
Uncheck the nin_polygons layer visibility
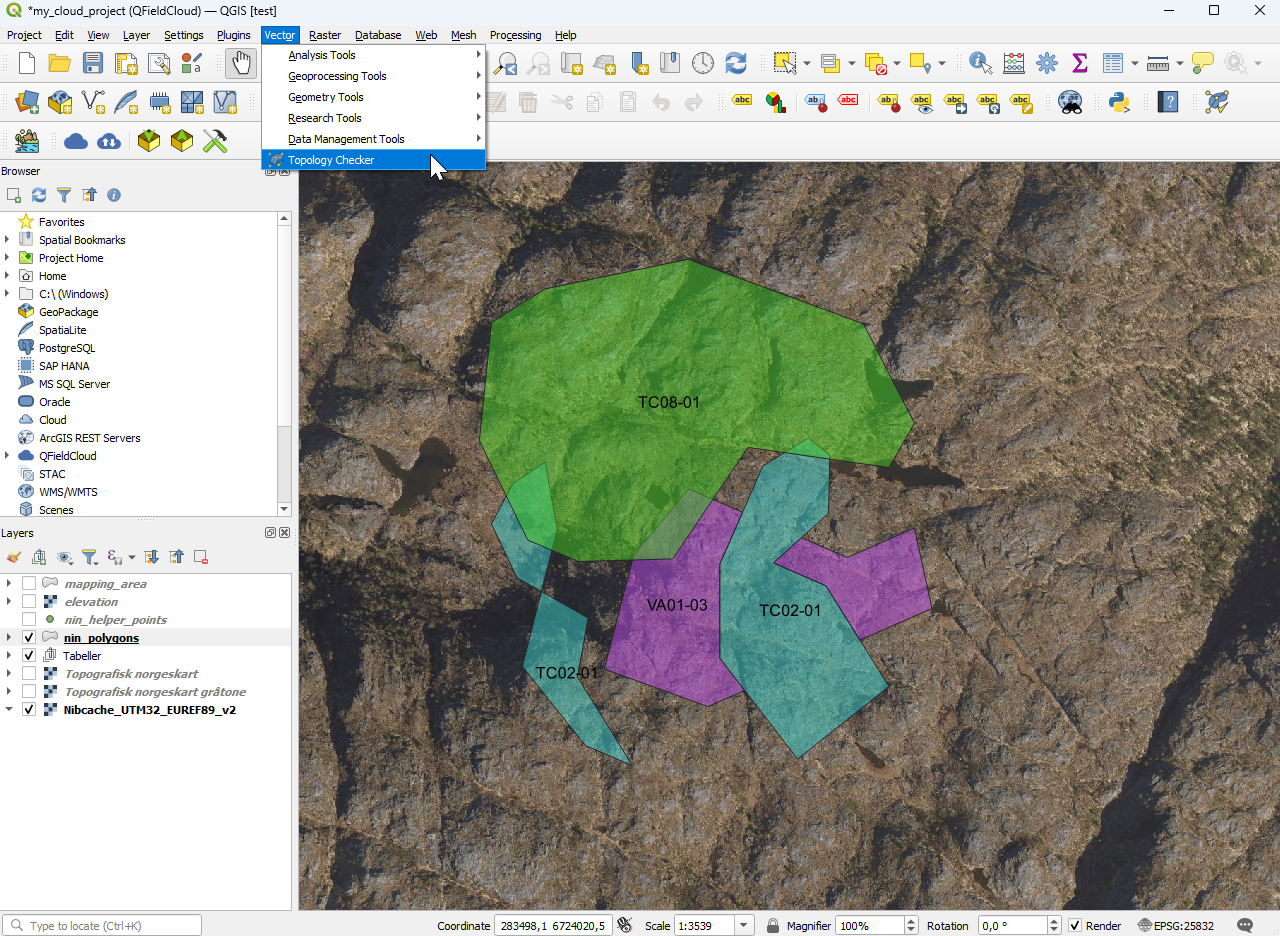point(29,638)
